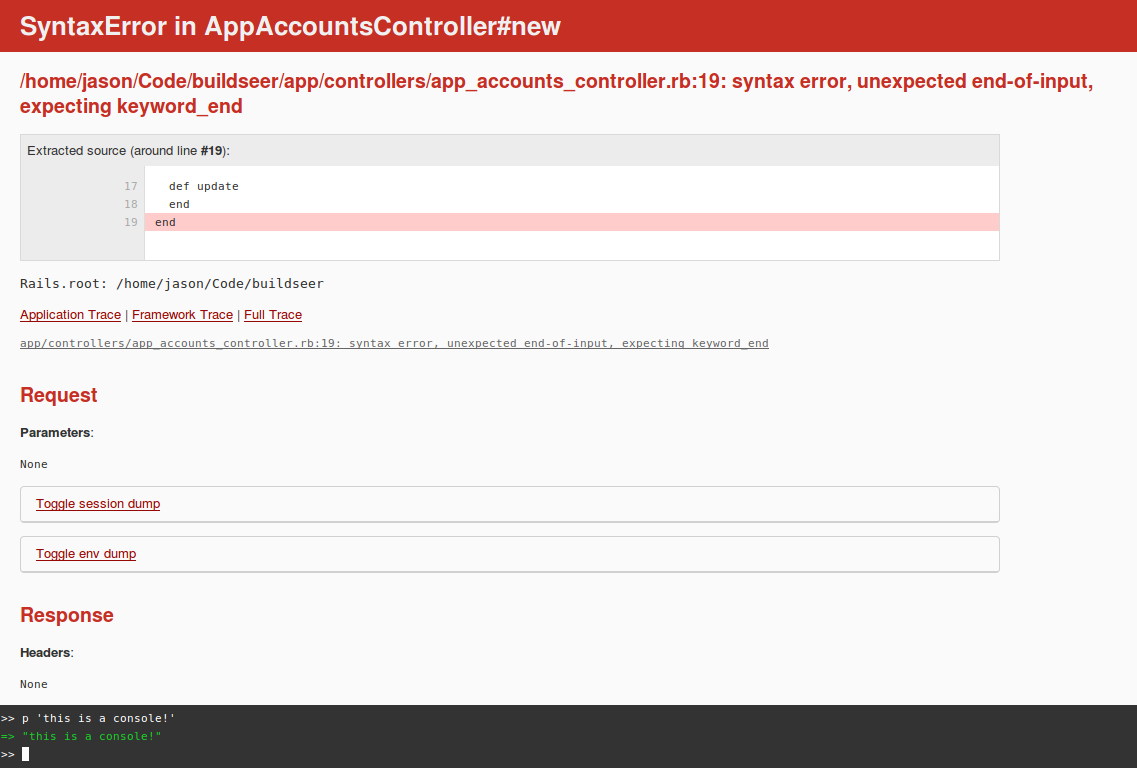Expand the Toggle session dump link
This screenshot has width=1137, height=768.
click(98, 503)
